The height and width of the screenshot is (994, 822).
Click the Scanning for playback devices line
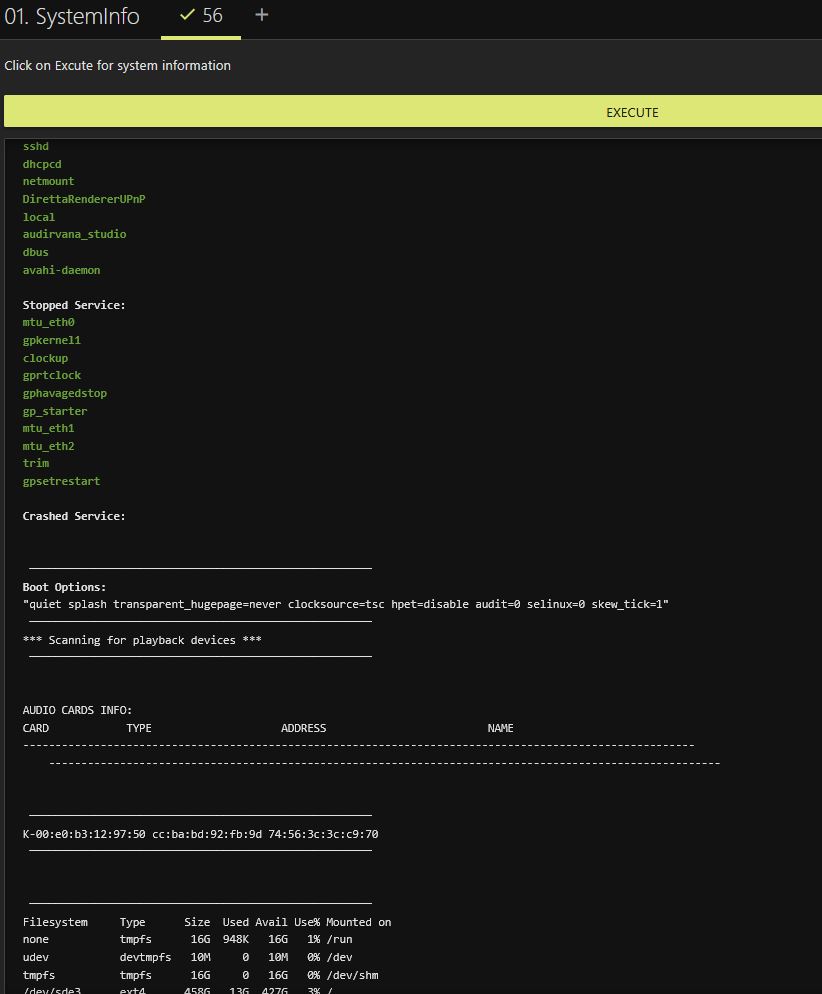pos(142,640)
